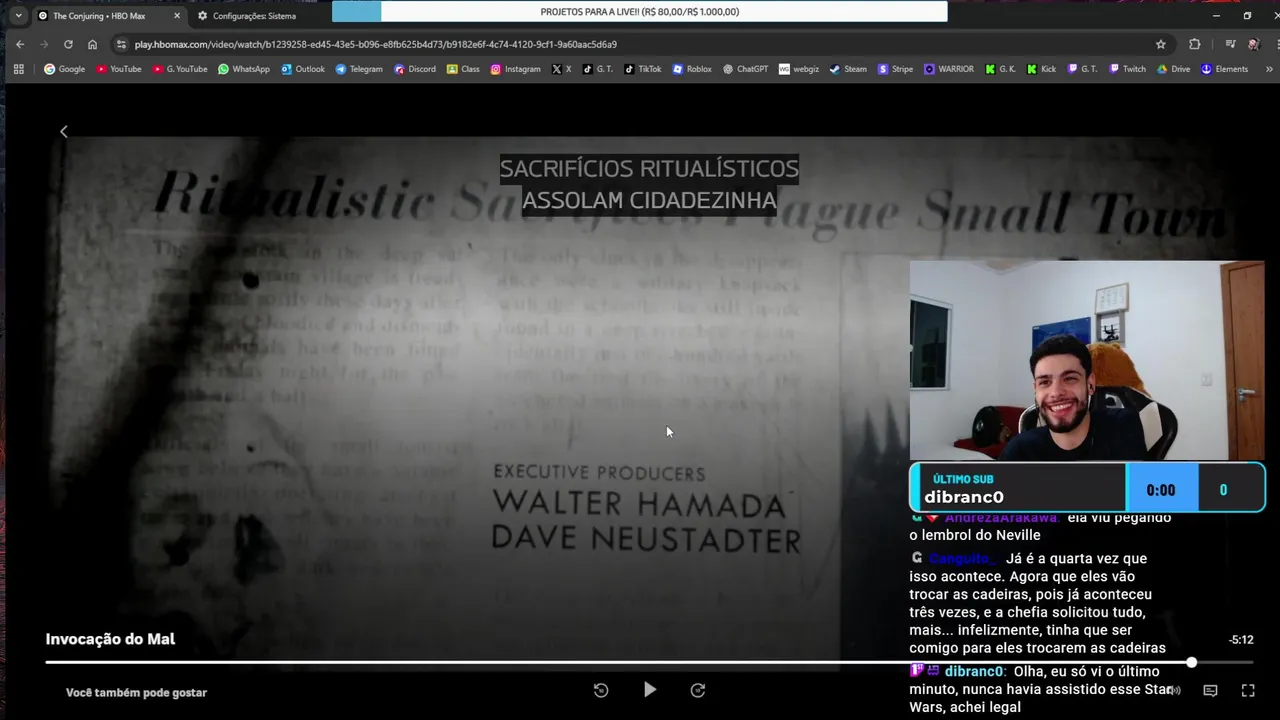This screenshot has width=1280, height=720.
Task: Go to the browser home page
Action: [x=92, y=44]
